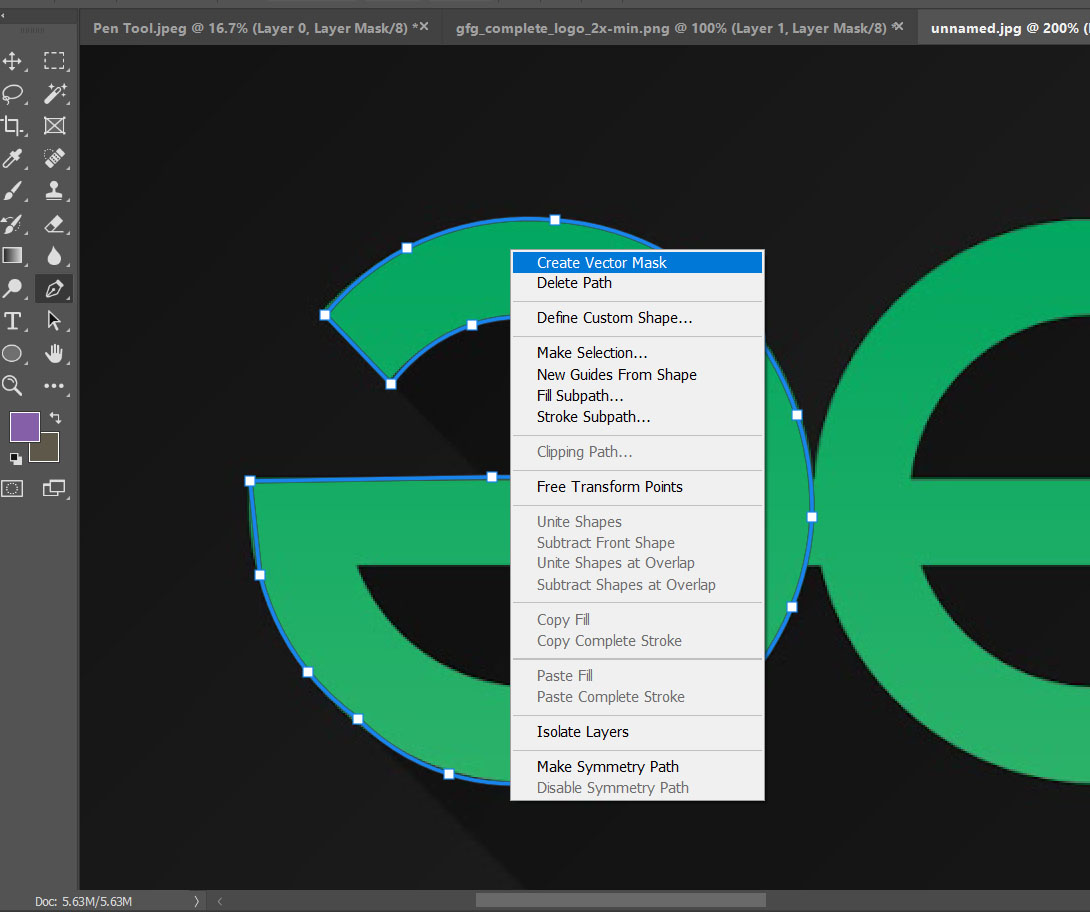
Task: Close the Pen Tool.jpeg tab
Action: [x=423, y=26]
